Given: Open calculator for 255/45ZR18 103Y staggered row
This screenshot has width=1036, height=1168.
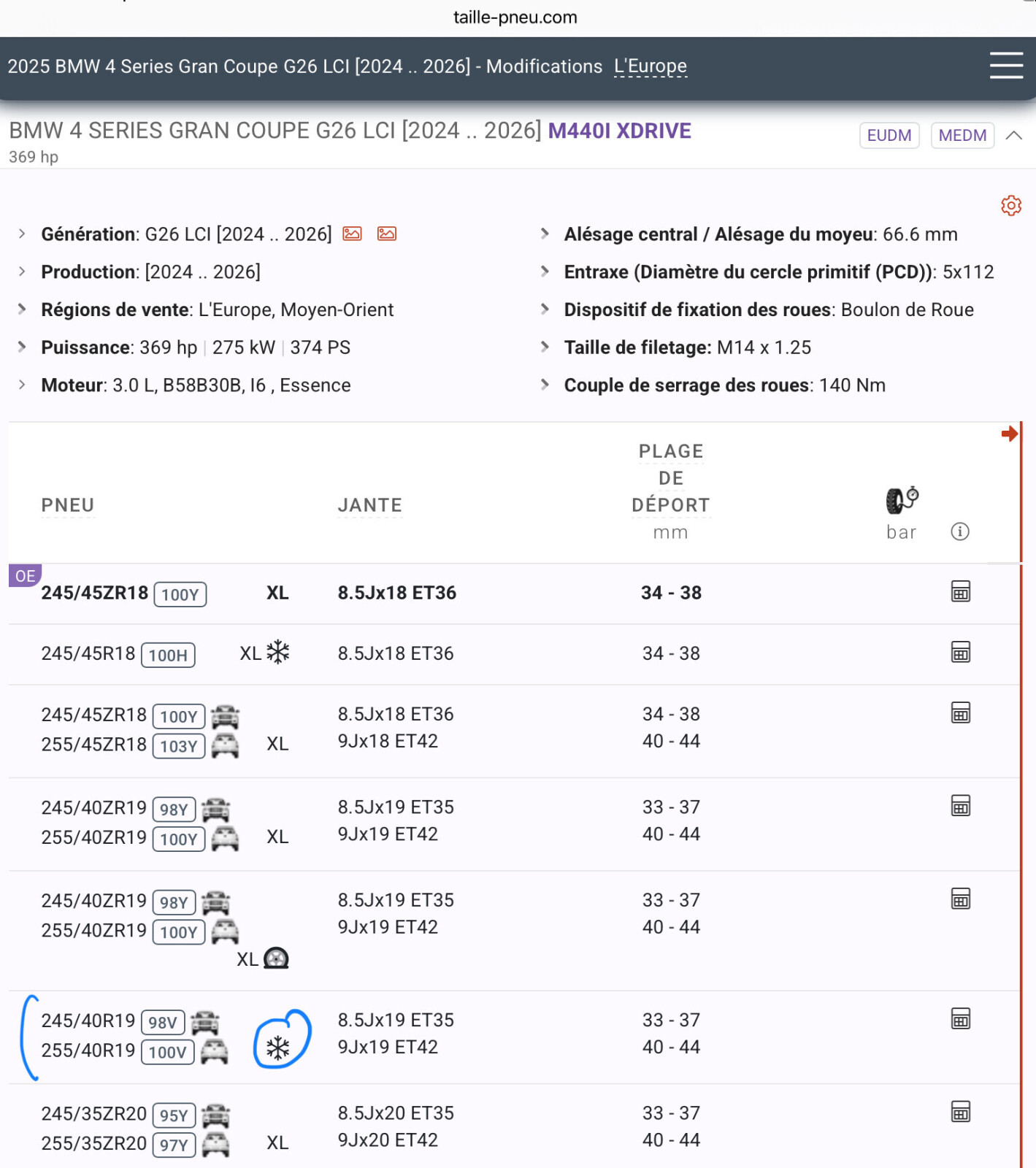Looking at the screenshot, I should click(961, 712).
